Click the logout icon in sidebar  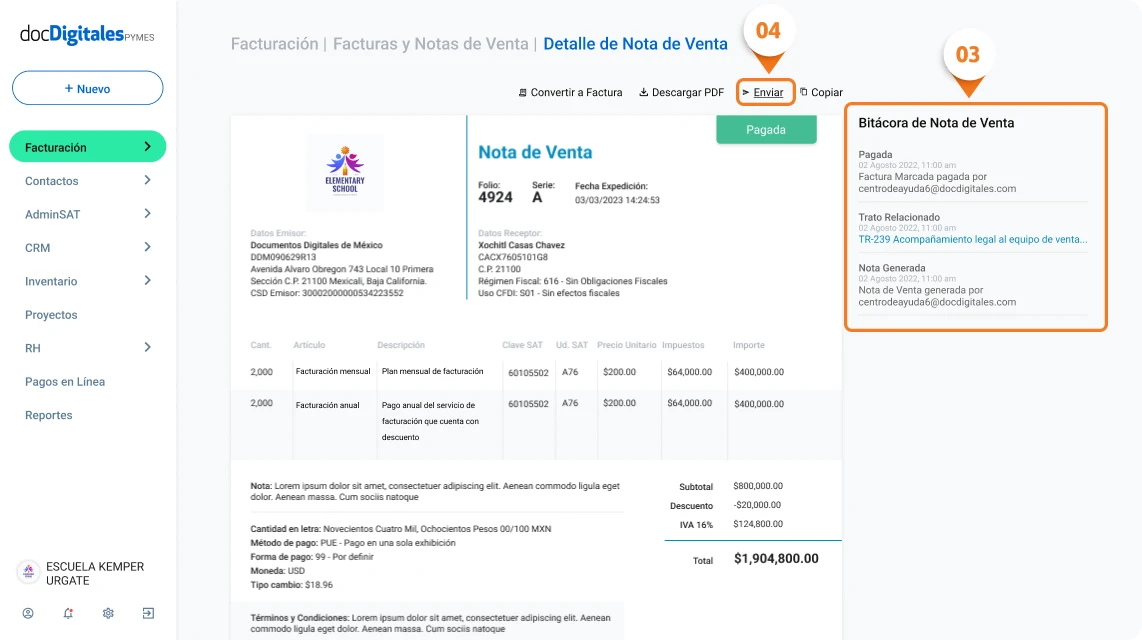coord(148,613)
